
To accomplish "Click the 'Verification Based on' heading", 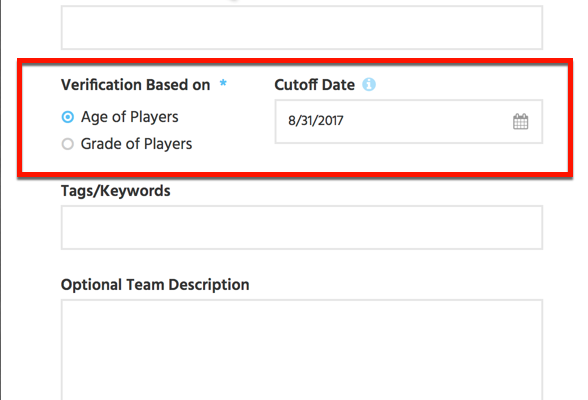I will [x=135, y=85].
